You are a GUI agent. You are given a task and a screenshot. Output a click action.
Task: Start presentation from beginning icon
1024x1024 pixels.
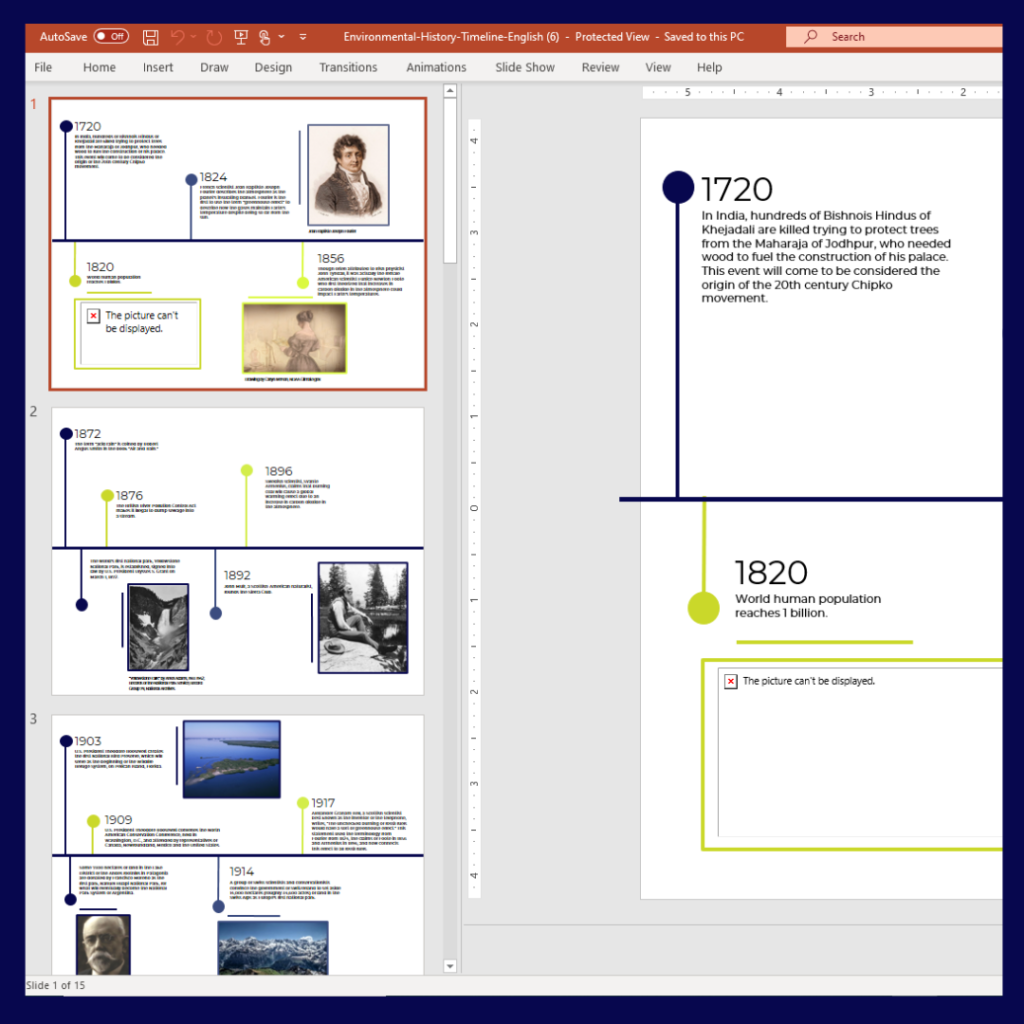241,37
